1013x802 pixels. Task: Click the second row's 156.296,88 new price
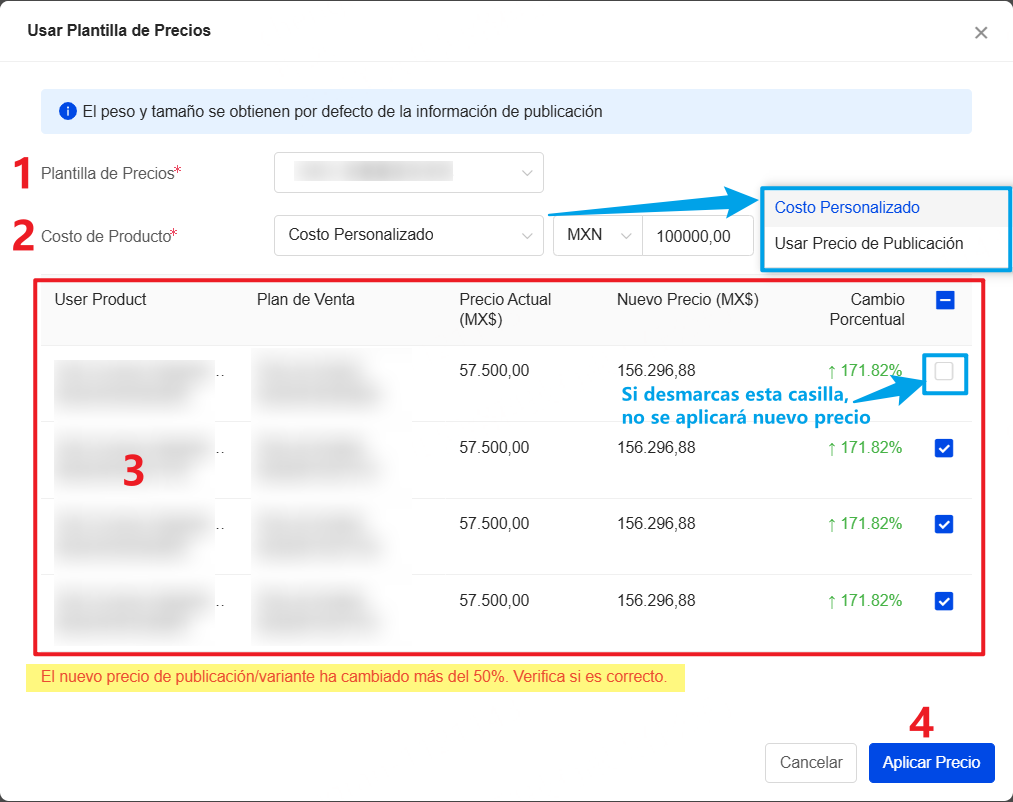pyautogui.click(x=656, y=447)
